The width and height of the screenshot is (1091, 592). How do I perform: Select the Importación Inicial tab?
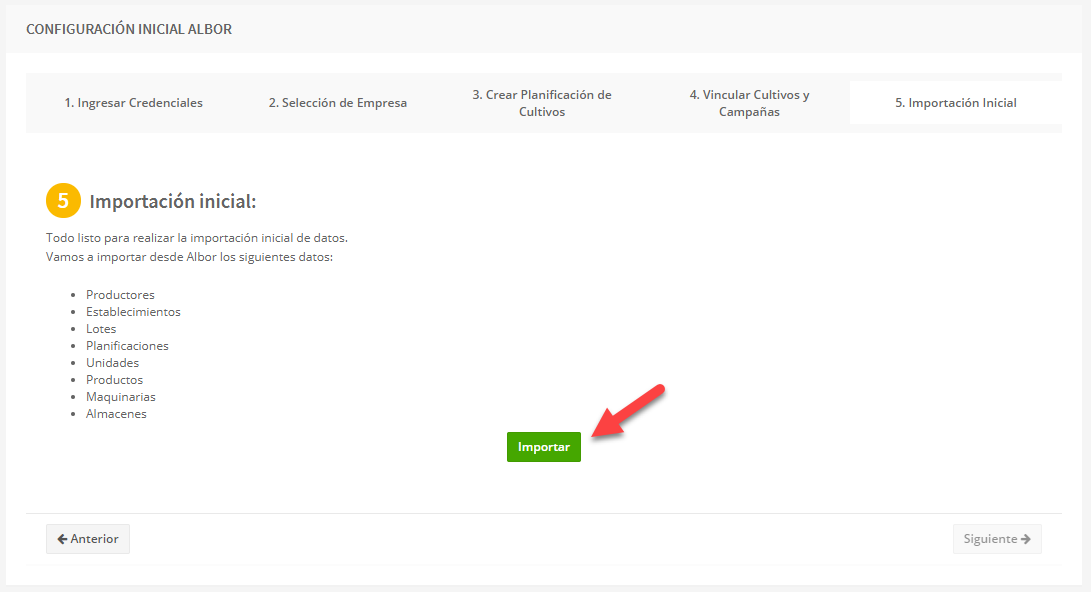click(955, 103)
